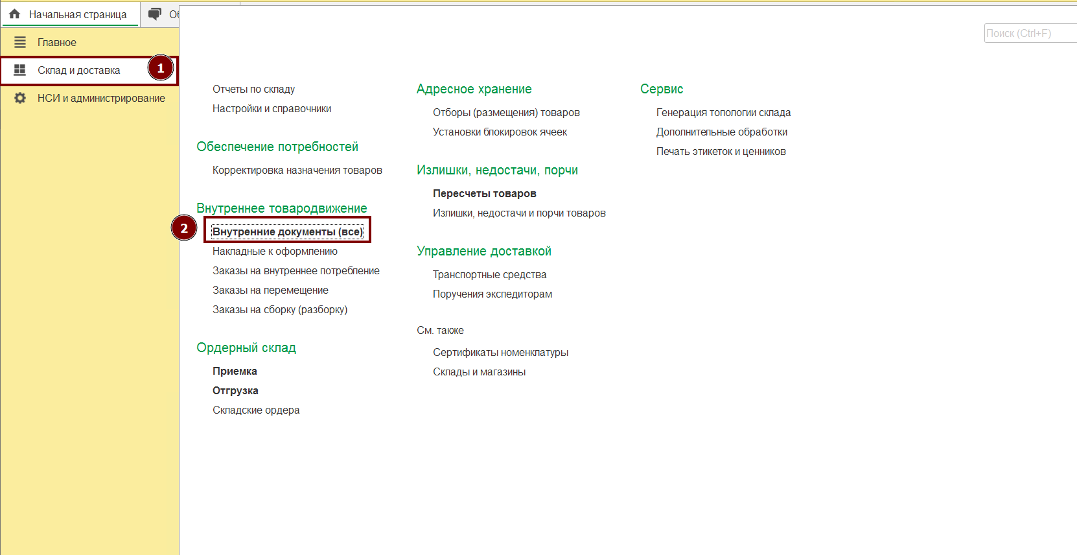This screenshot has width=1078, height=556.
Task: Click the Внутреннее товародвижение heading
Action: pos(282,208)
